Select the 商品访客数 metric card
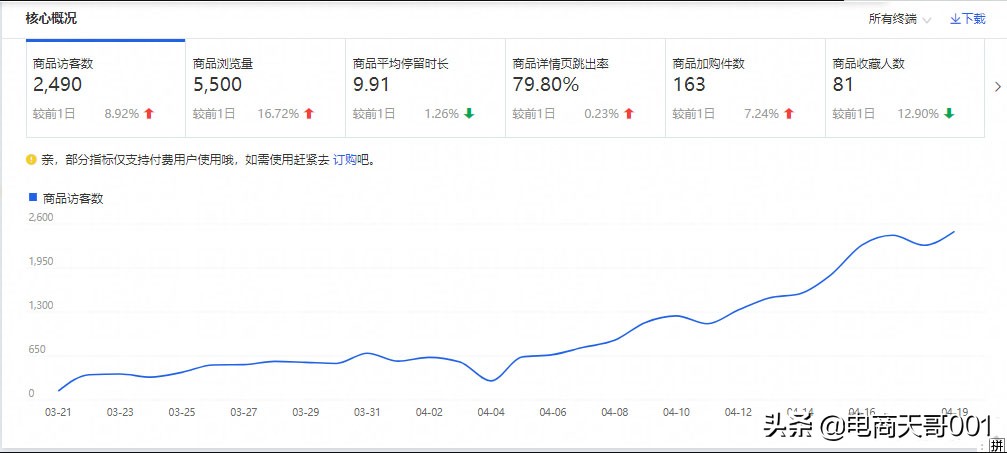 click(x=106, y=88)
